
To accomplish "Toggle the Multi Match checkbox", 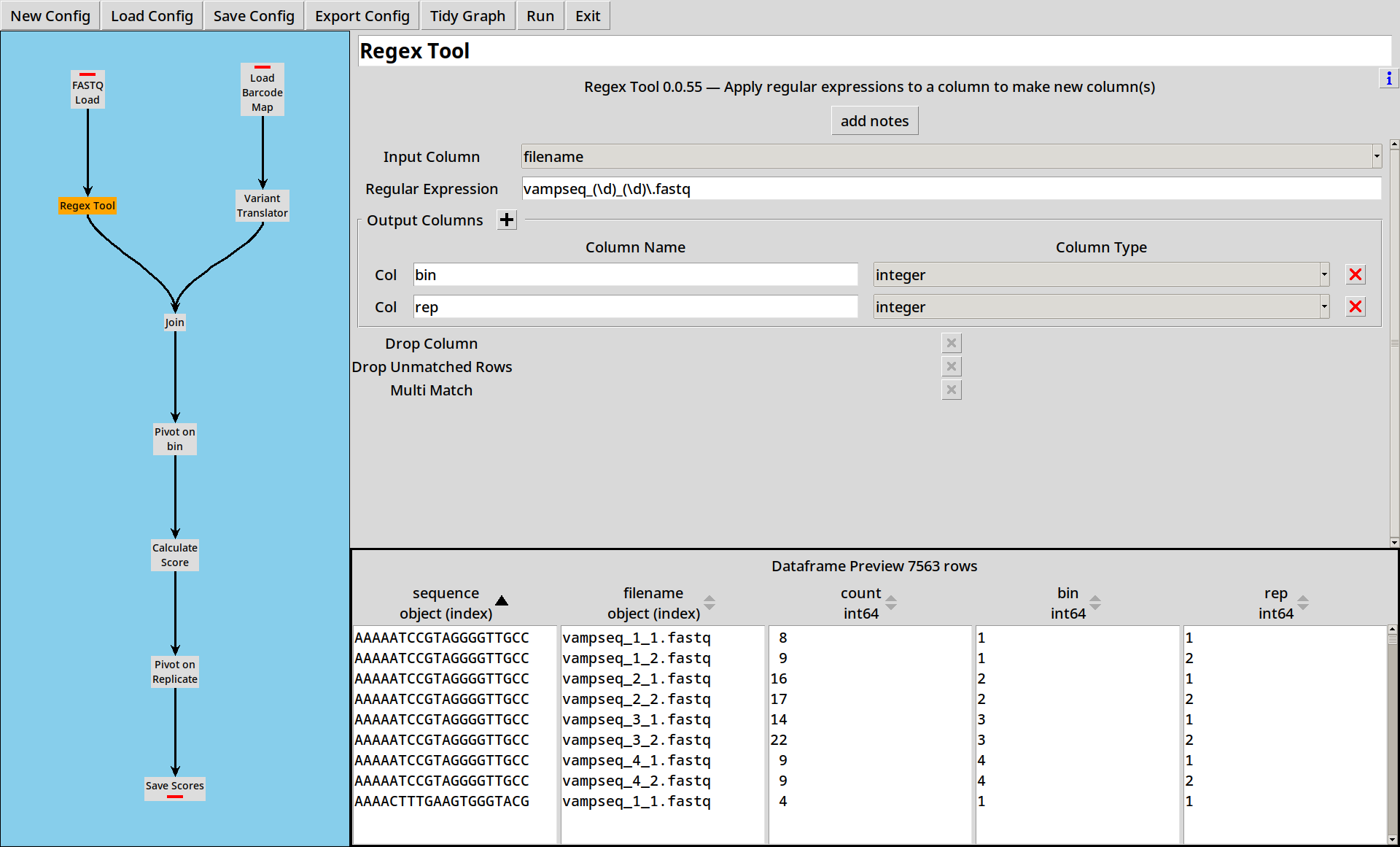I will pyautogui.click(x=952, y=390).
